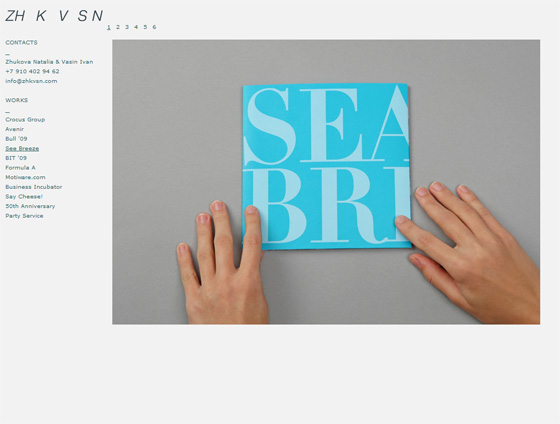Go to image page 3
Viewport: 560px width, 424px height.
pos(127,27)
